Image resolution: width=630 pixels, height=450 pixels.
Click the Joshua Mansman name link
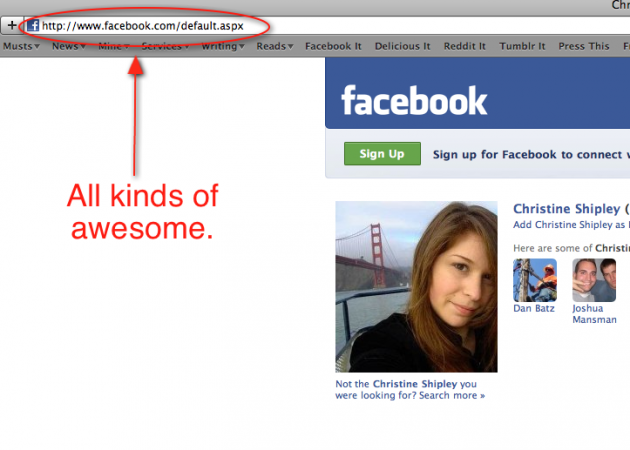[x=594, y=314]
